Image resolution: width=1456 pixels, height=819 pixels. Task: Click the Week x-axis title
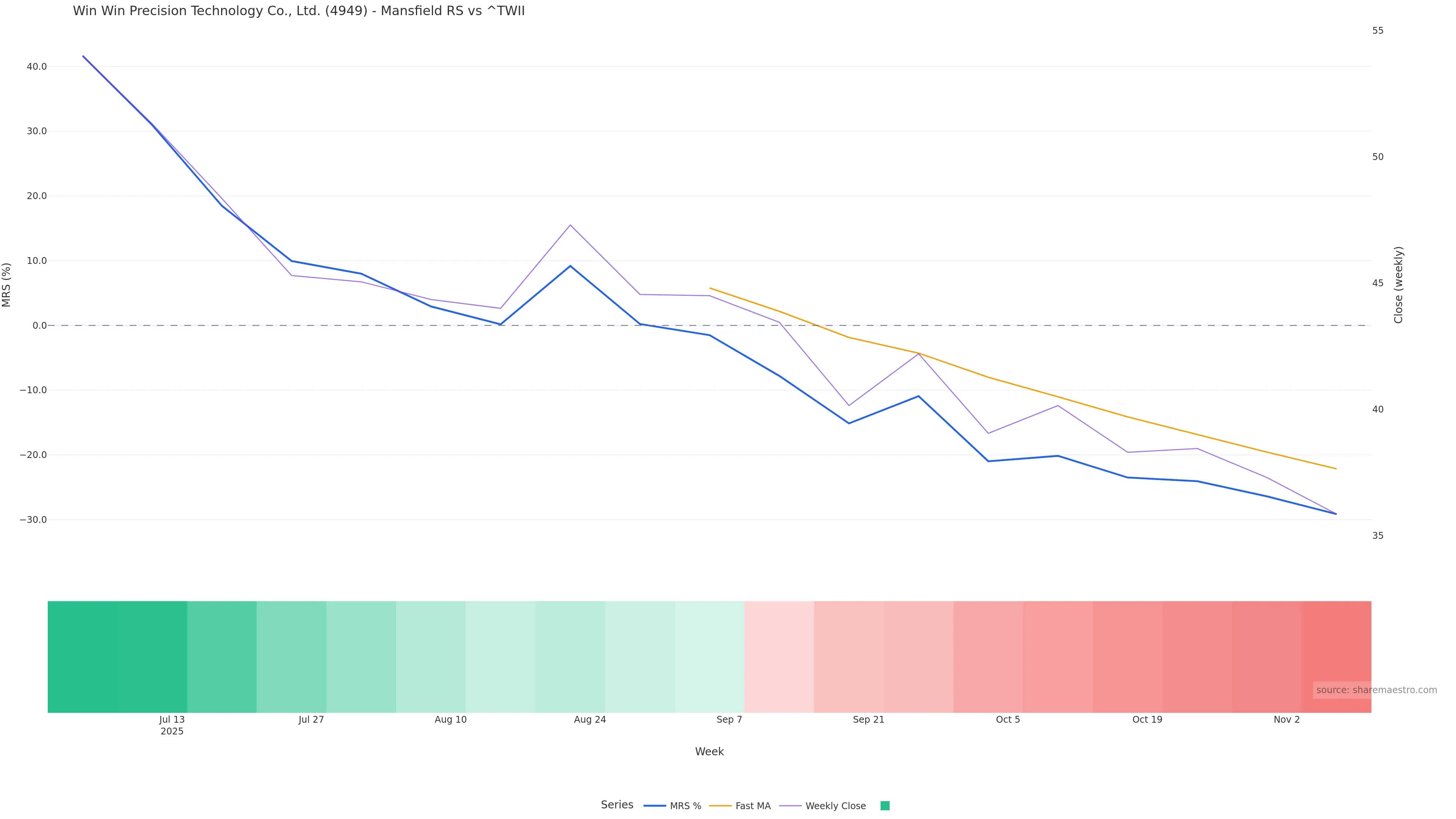pos(709,752)
